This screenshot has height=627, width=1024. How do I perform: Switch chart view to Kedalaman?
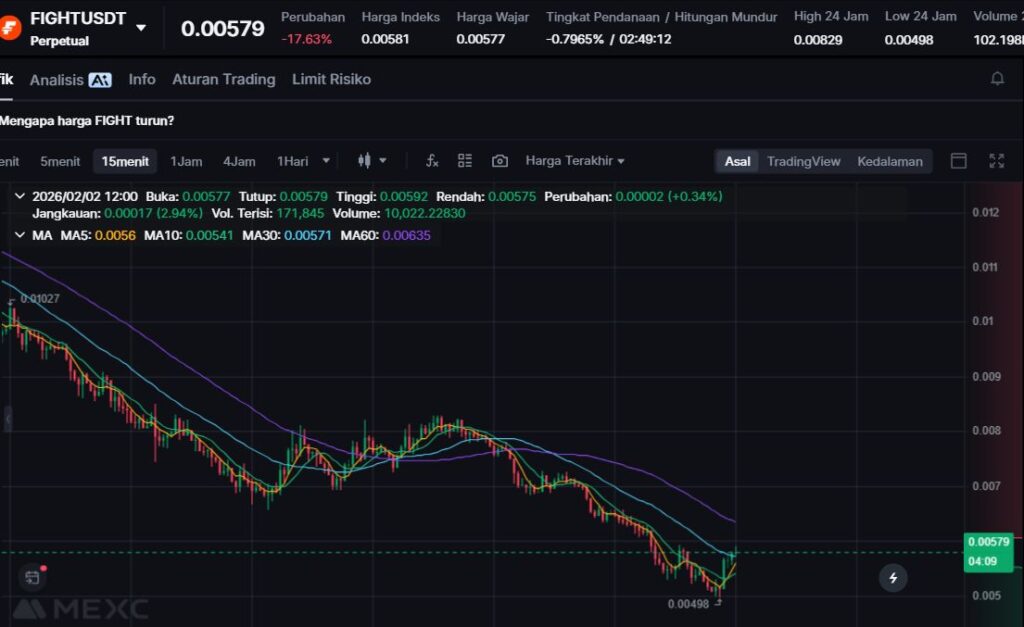pyautogui.click(x=889, y=161)
